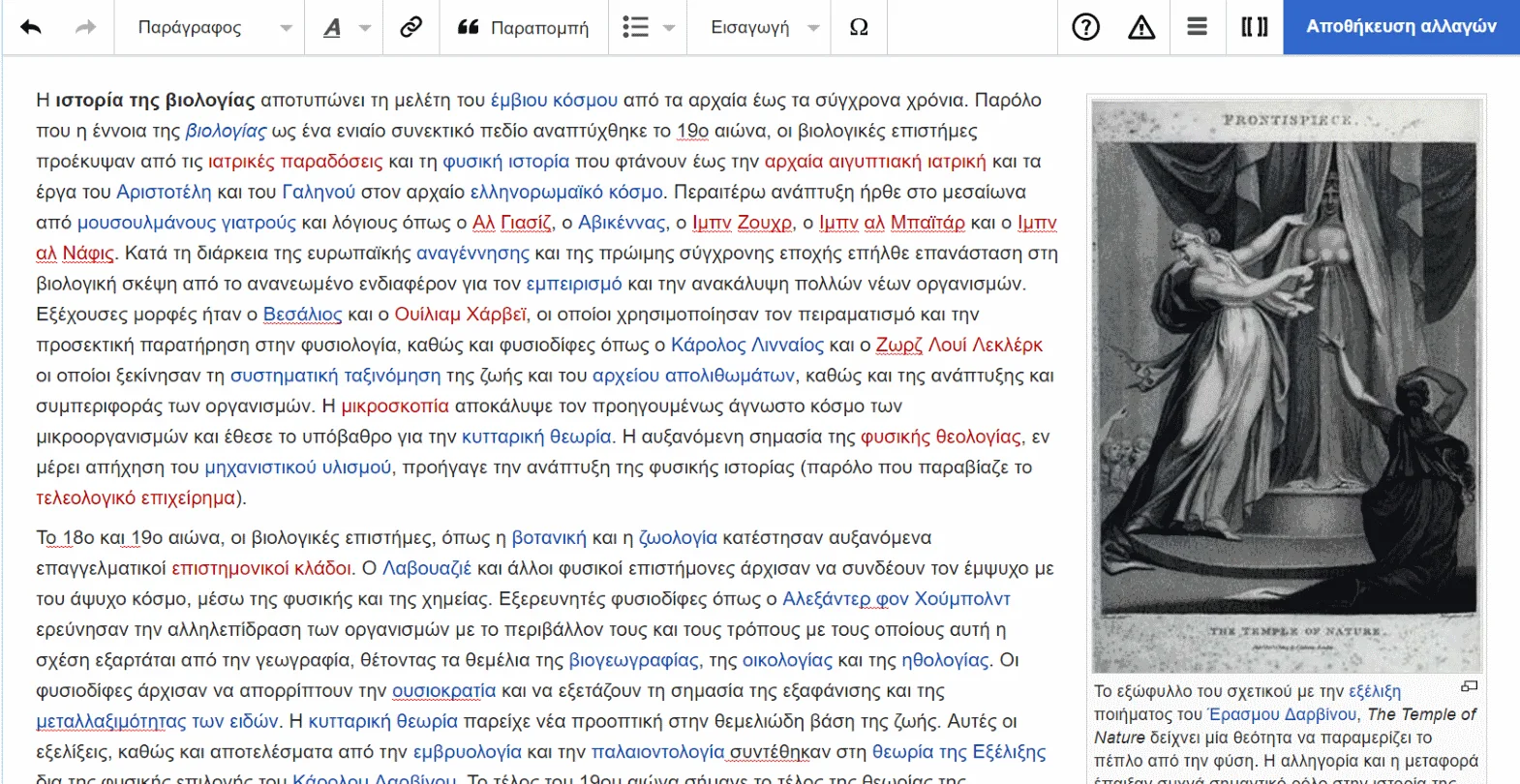Follow the Κάρολος Λινναίος link
Image resolution: width=1520 pixels, height=784 pixels.
click(x=747, y=346)
